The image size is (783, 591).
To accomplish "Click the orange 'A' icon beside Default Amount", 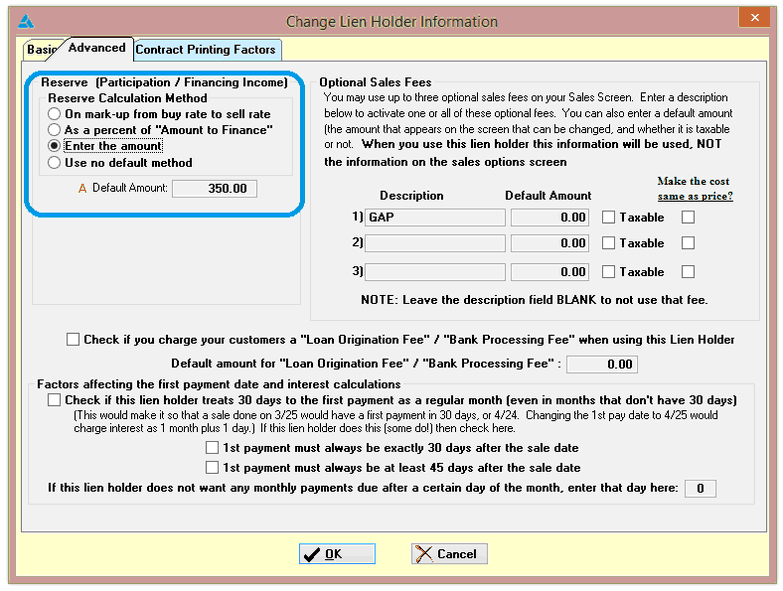I will click(x=82, y=189).
